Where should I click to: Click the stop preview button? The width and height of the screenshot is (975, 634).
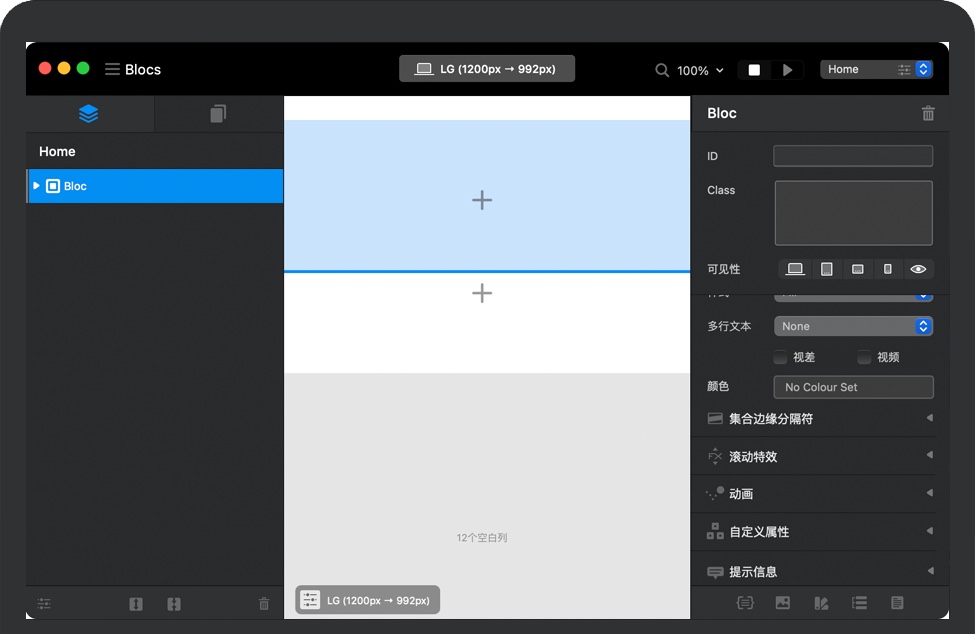point(754,70)
